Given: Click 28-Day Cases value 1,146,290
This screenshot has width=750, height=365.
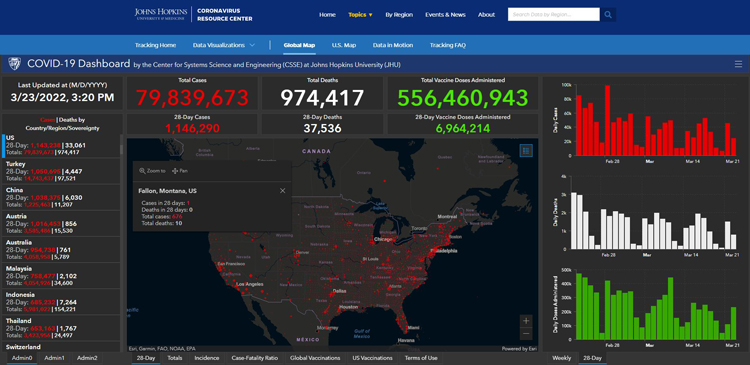Looking at the screenshot, I should 192,128.
